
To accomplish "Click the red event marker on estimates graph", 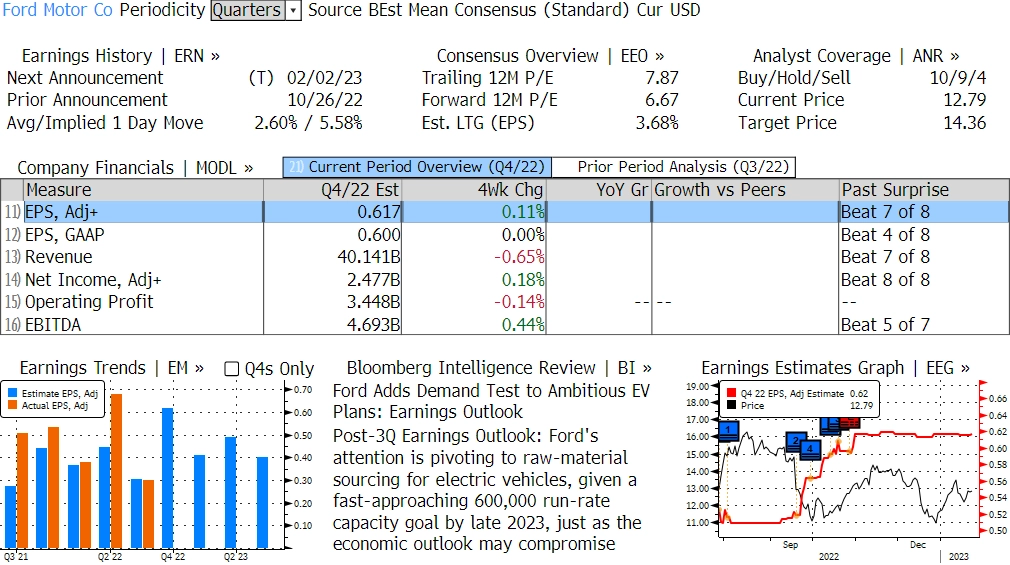I will (x=850, y=423).
